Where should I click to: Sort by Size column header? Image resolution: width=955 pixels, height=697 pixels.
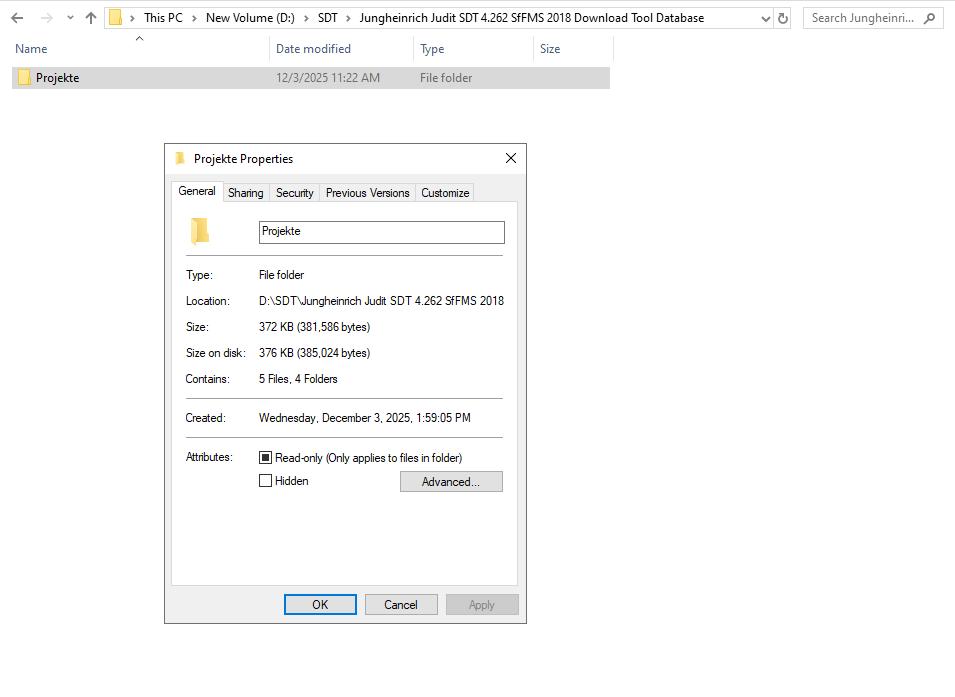[549, 49]
